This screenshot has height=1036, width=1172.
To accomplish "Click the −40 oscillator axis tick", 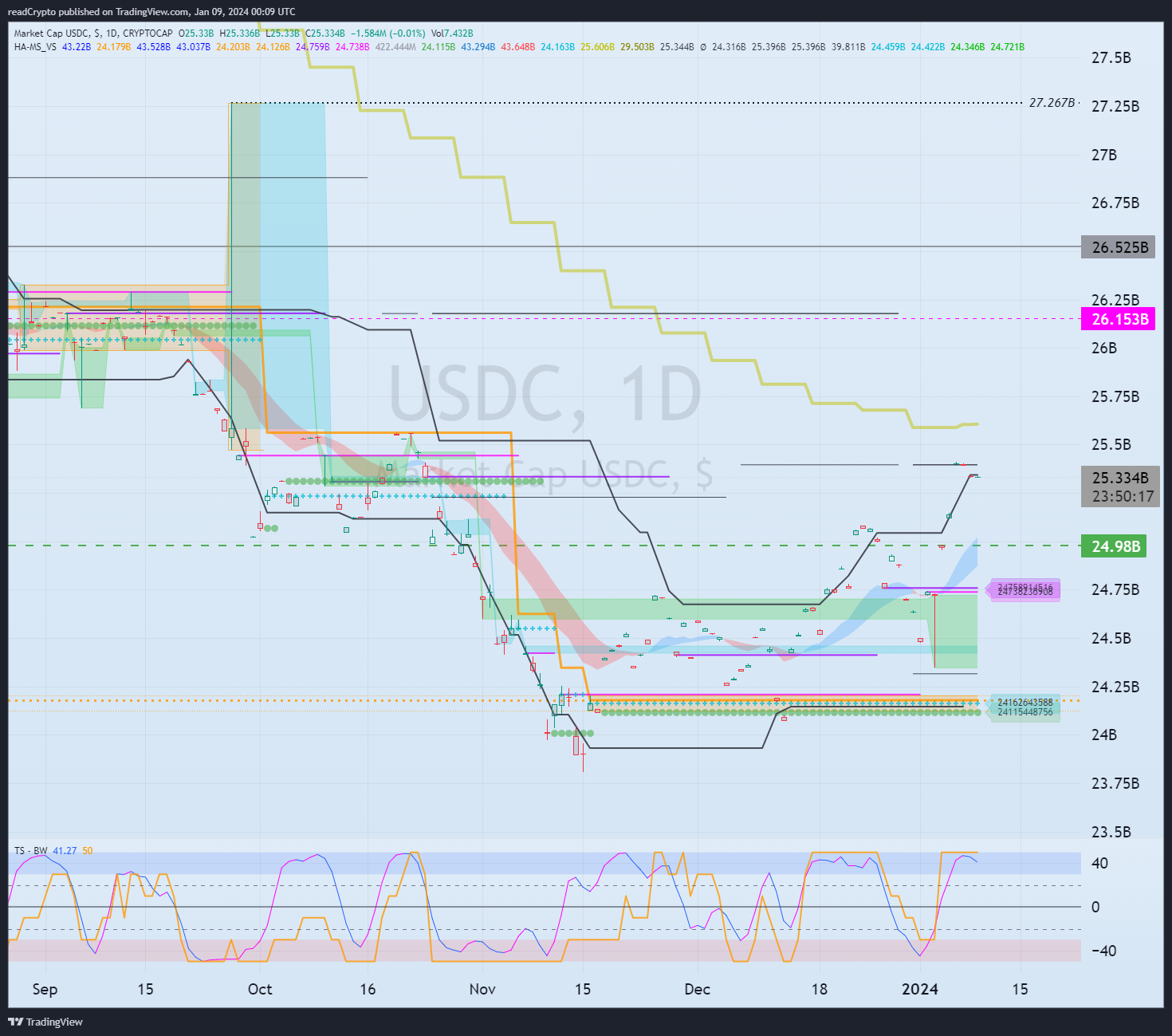I will 1103,951.
